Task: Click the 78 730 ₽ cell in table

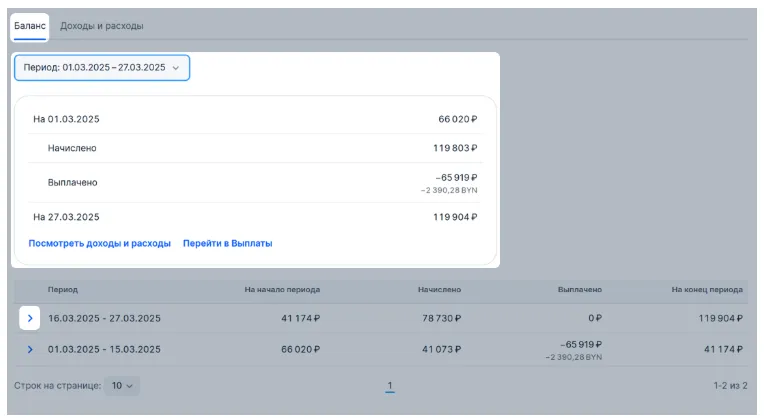Action: click(x=439, y=318)
